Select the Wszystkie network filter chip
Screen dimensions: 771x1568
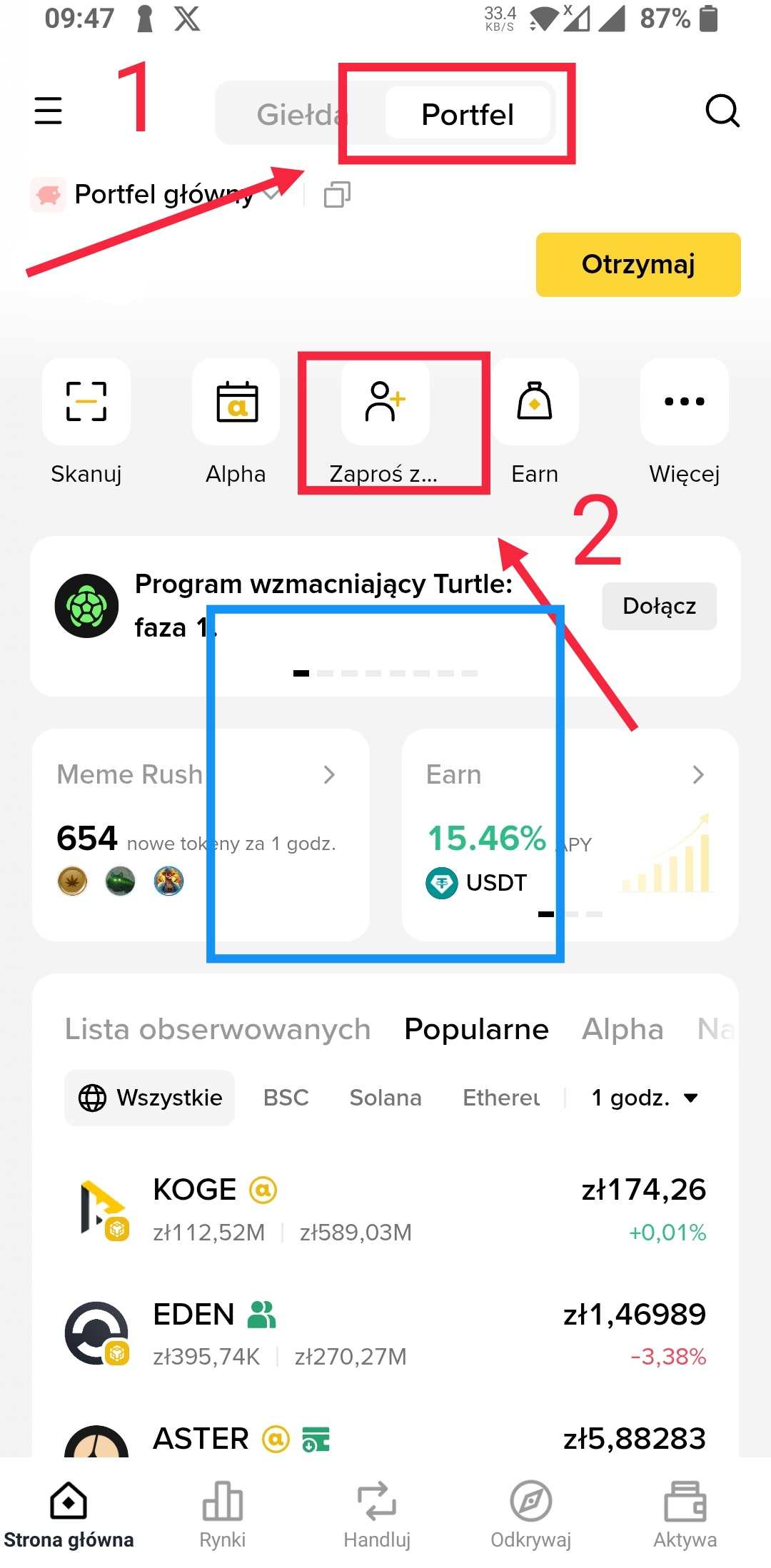(150, 1097)
